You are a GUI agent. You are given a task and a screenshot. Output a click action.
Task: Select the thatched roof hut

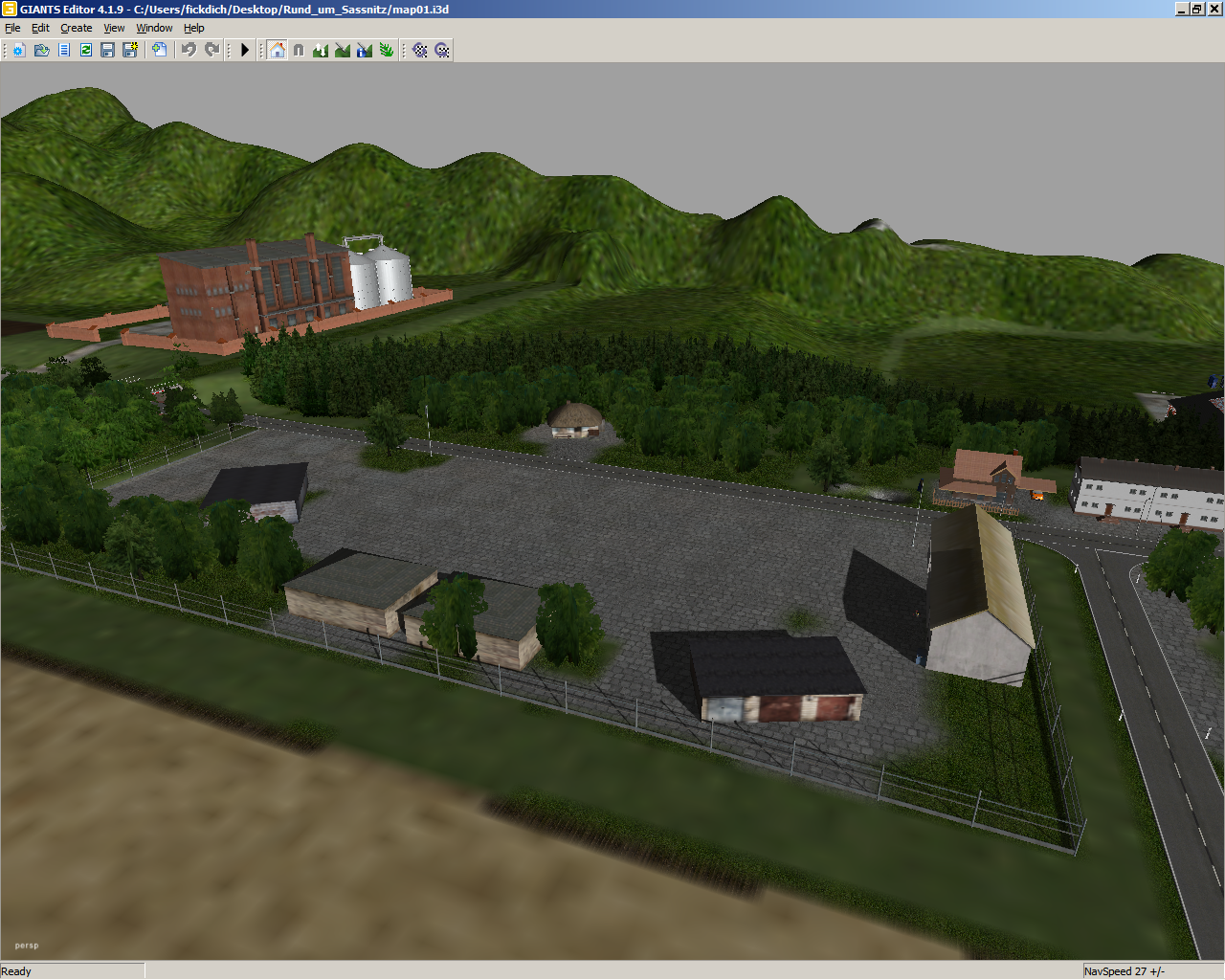(x=575, y=420)
